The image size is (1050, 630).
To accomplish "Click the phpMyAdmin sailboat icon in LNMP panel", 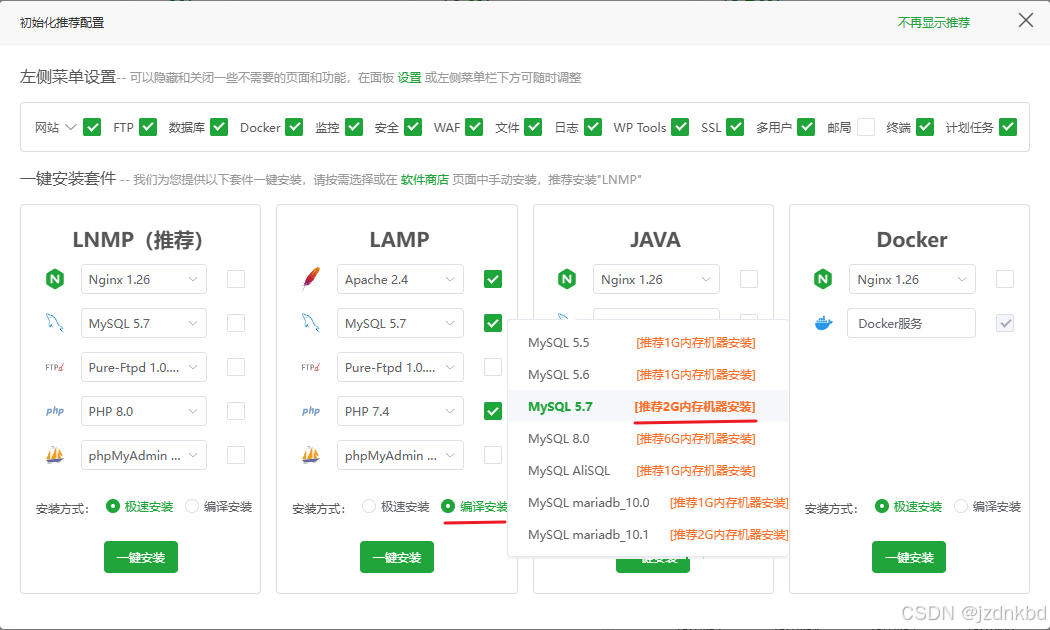I will pos(55,455).
